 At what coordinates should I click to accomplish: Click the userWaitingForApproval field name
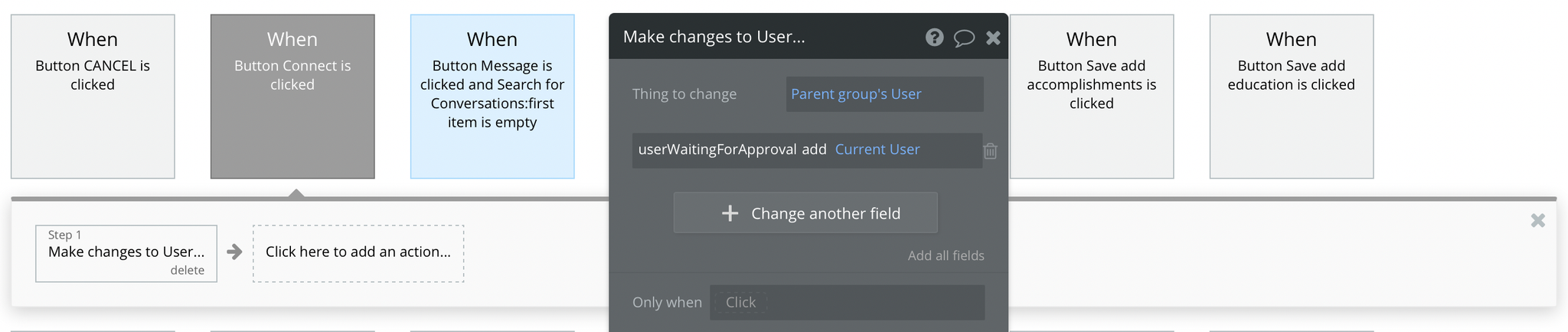point(717,150)
